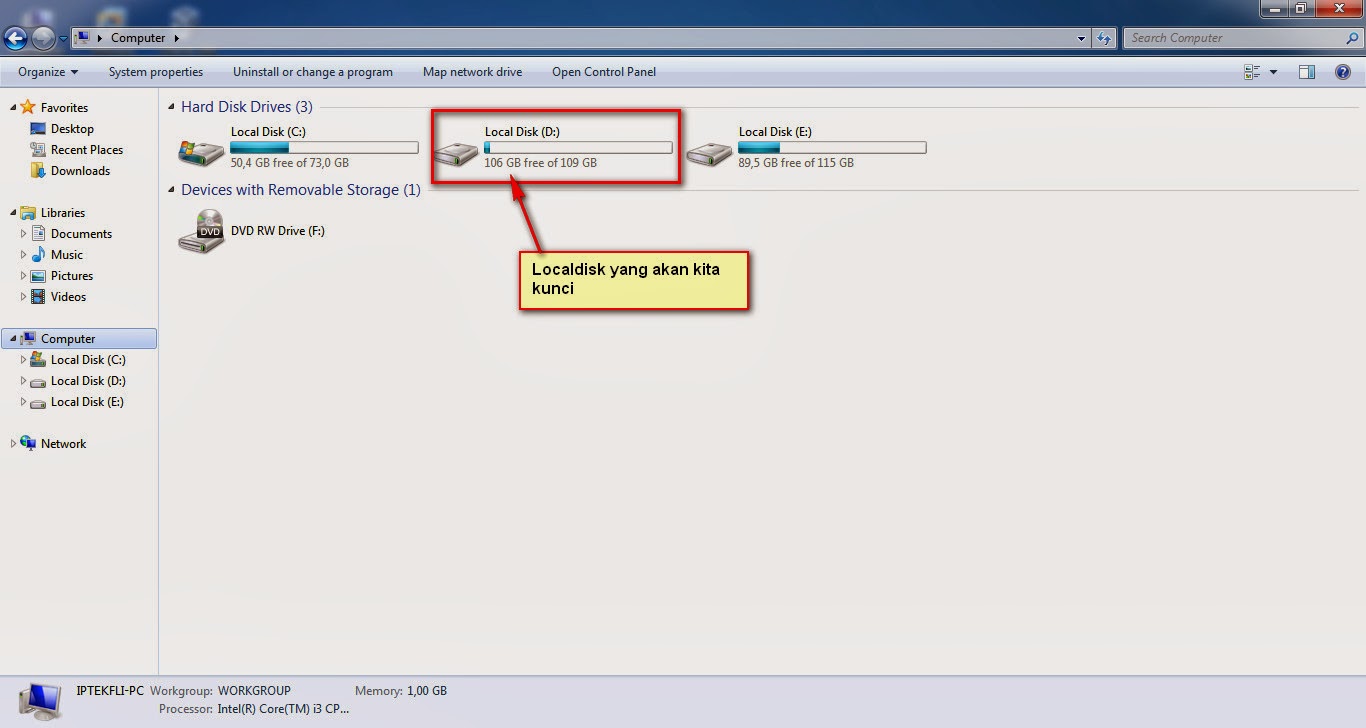Toggle the preview pane button
This screenshot has width=1366, height=728.
(1307, 72)
